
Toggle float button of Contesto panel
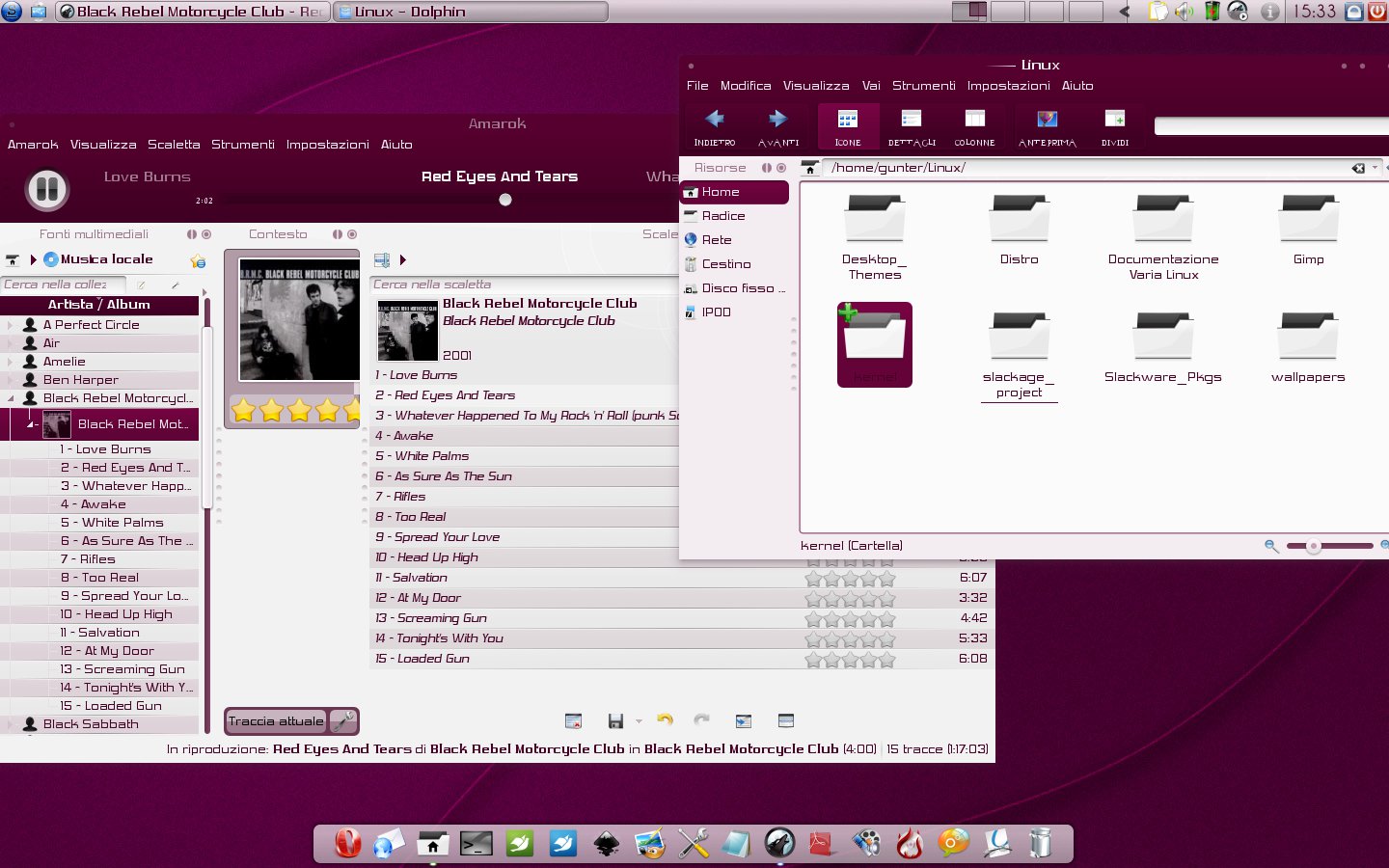[x=338, y=234]
